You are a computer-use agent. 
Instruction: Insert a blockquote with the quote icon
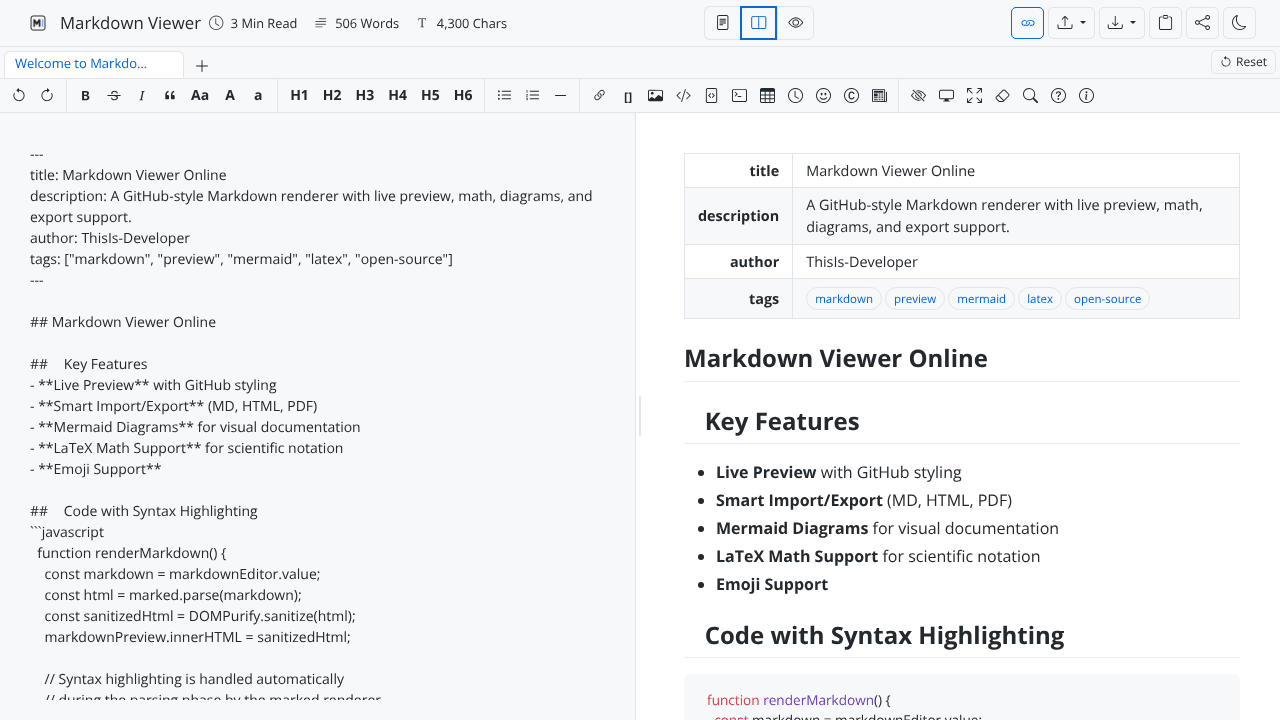click(170, 96)
